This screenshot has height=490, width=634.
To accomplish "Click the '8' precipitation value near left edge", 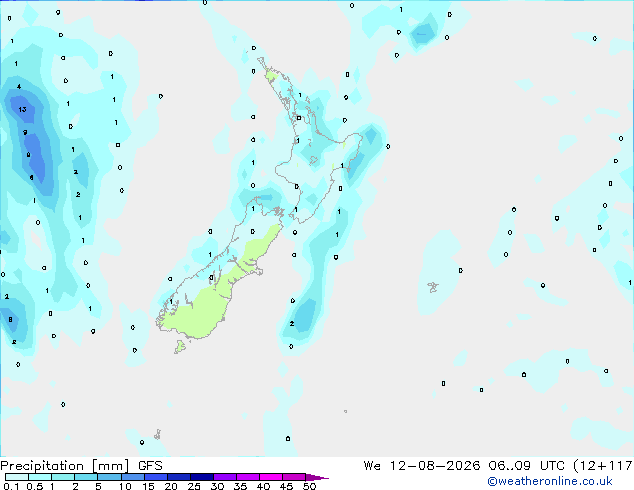I will [x=11, y=319].
